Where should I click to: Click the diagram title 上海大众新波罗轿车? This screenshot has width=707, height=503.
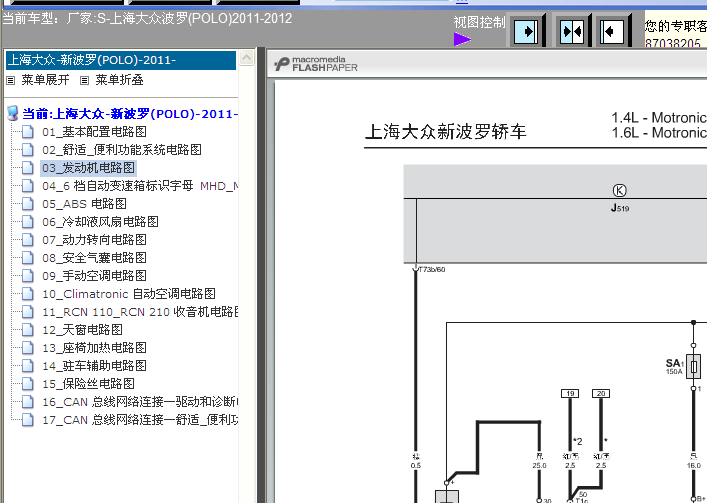[445, 132]
